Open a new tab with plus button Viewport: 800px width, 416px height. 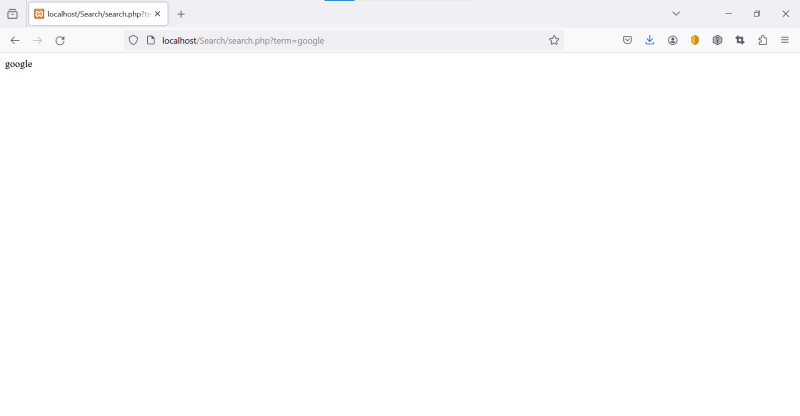click(x=181, y=14)
